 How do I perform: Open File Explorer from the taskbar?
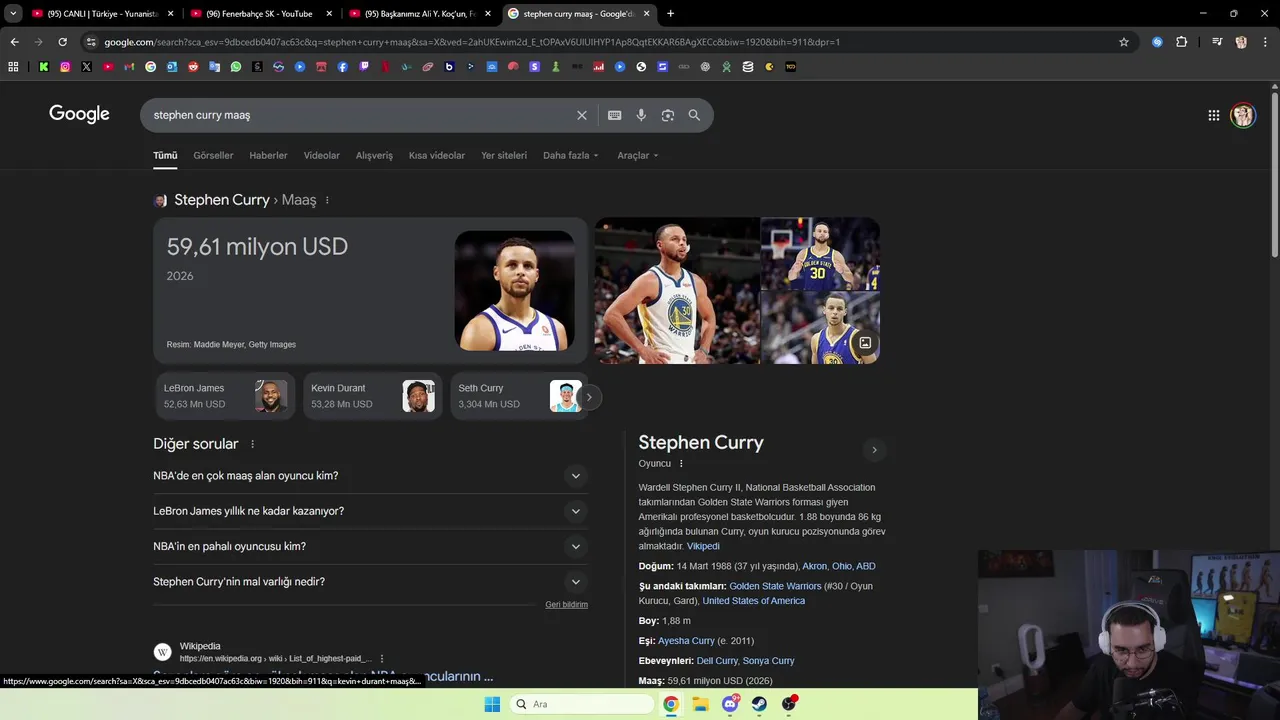pyautogui.click(x=701, y=704)
